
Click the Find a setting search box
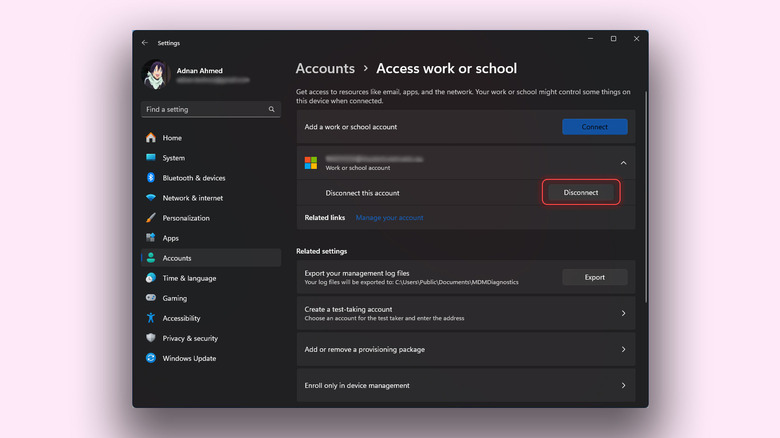(205, 109)
